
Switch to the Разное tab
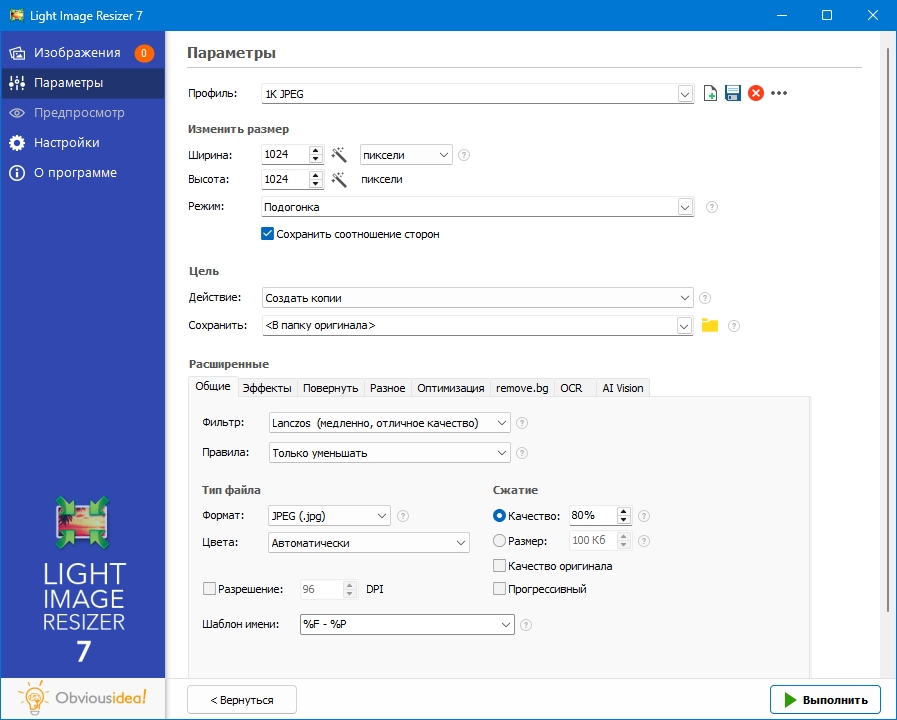tap(387, 388)
